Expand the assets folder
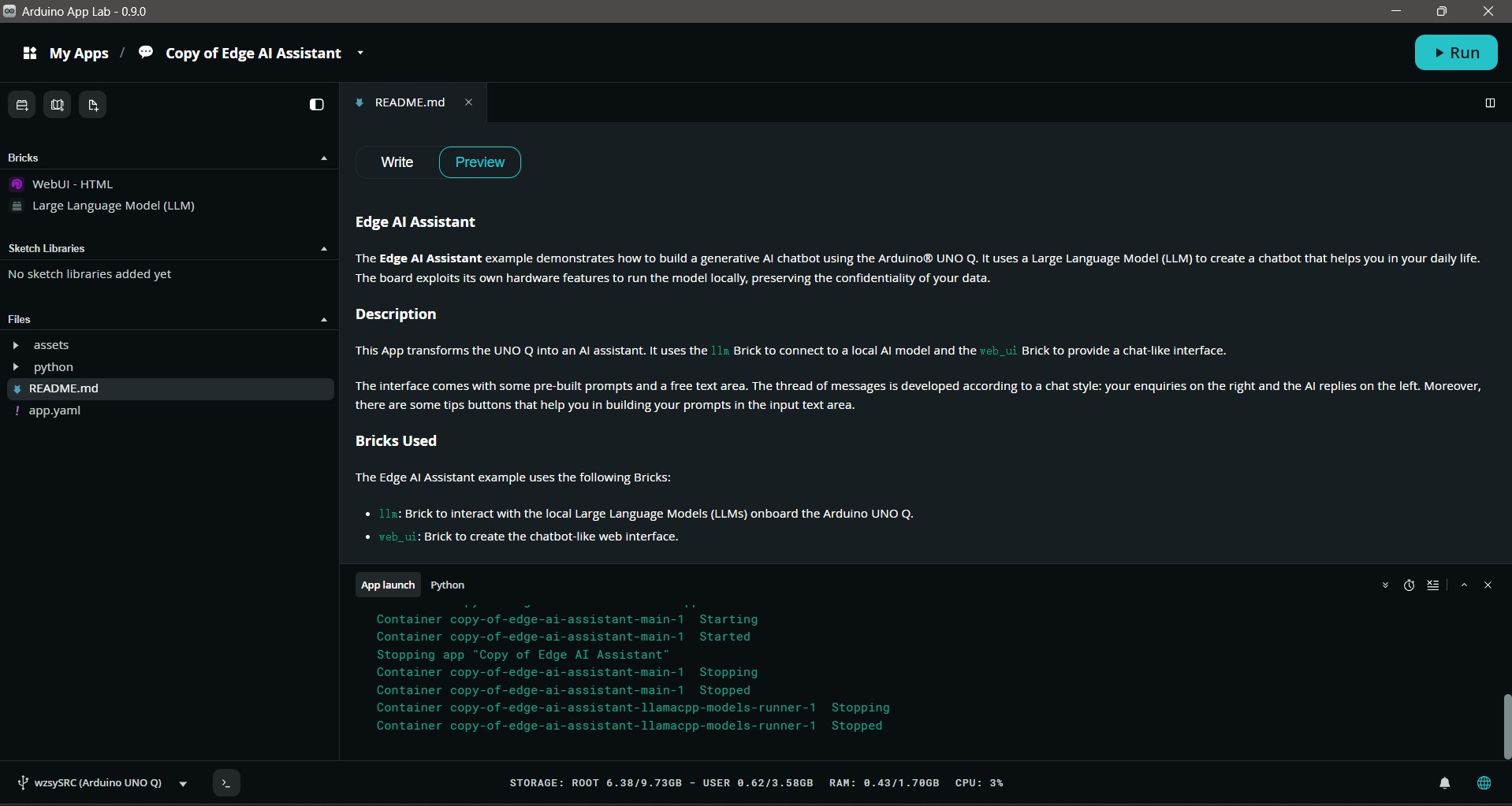Screen dimensions: 1512x806 click(x=16, y=345)
